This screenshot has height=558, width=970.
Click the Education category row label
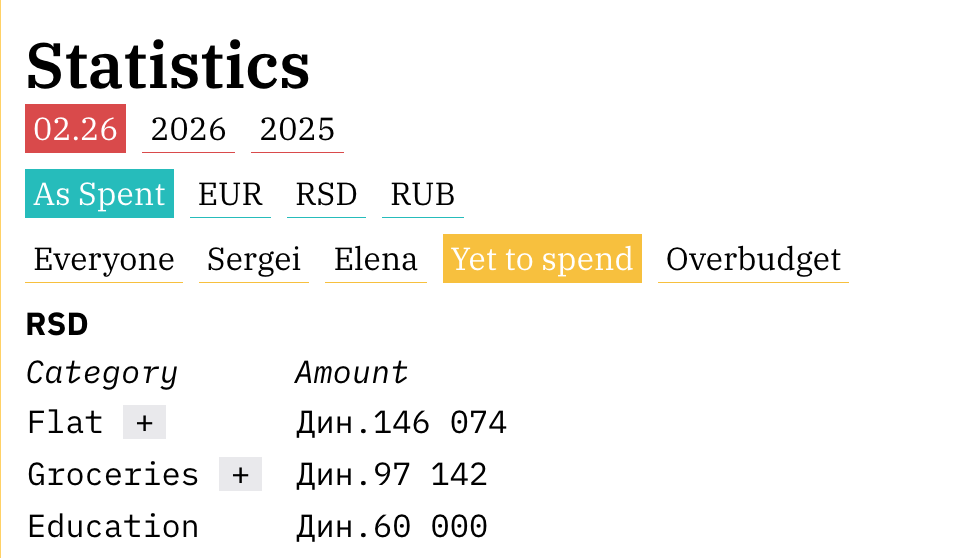point(113,526)
